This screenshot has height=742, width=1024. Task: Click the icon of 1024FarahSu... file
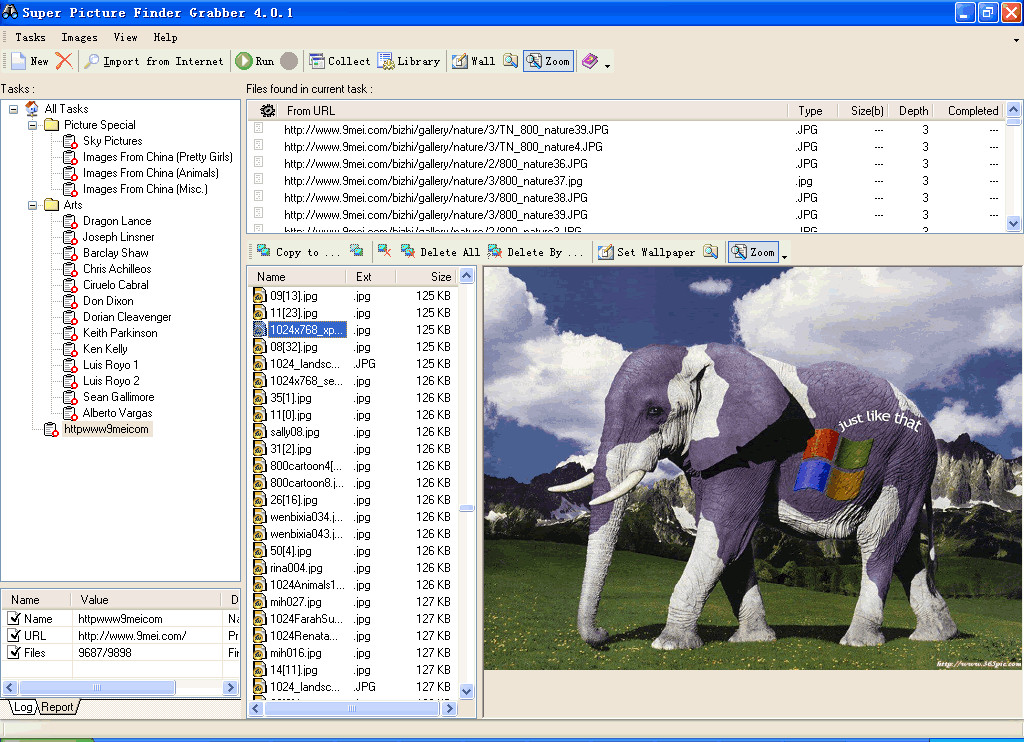pyautogui.click(x=260, y=619)
